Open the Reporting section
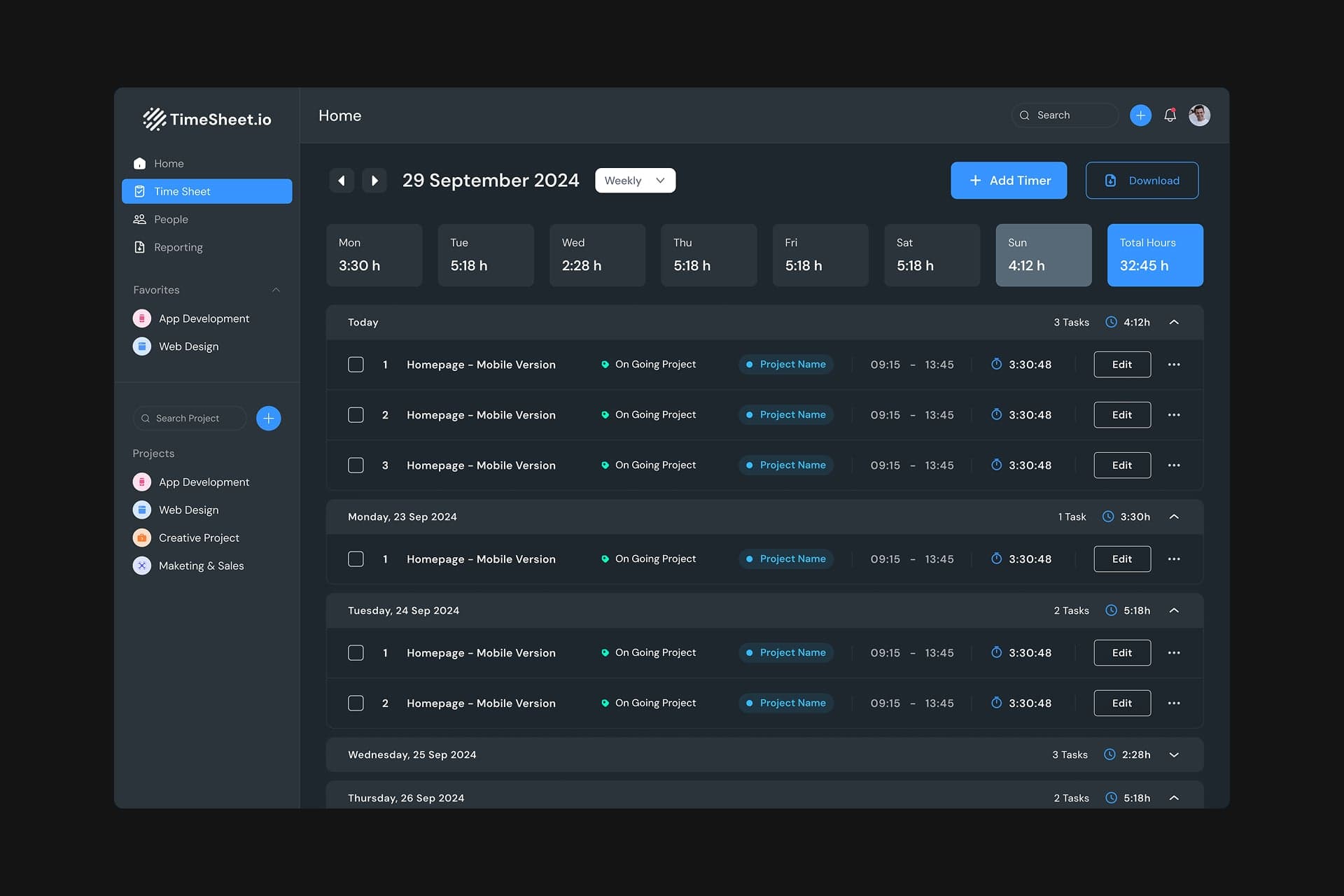The width and height of the screenshot is (1344, 896). click(x=178, y=246)
